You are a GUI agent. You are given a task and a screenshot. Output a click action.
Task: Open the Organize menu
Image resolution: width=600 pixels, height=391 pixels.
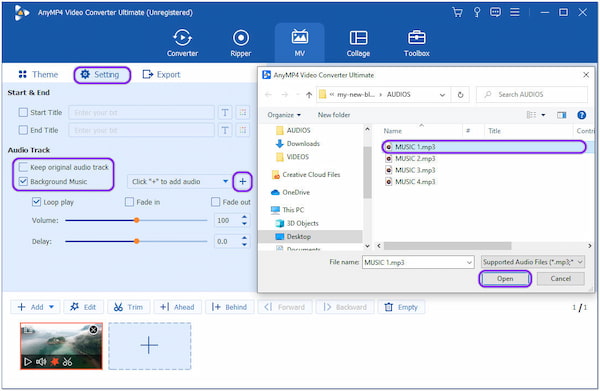click(284, 115)
